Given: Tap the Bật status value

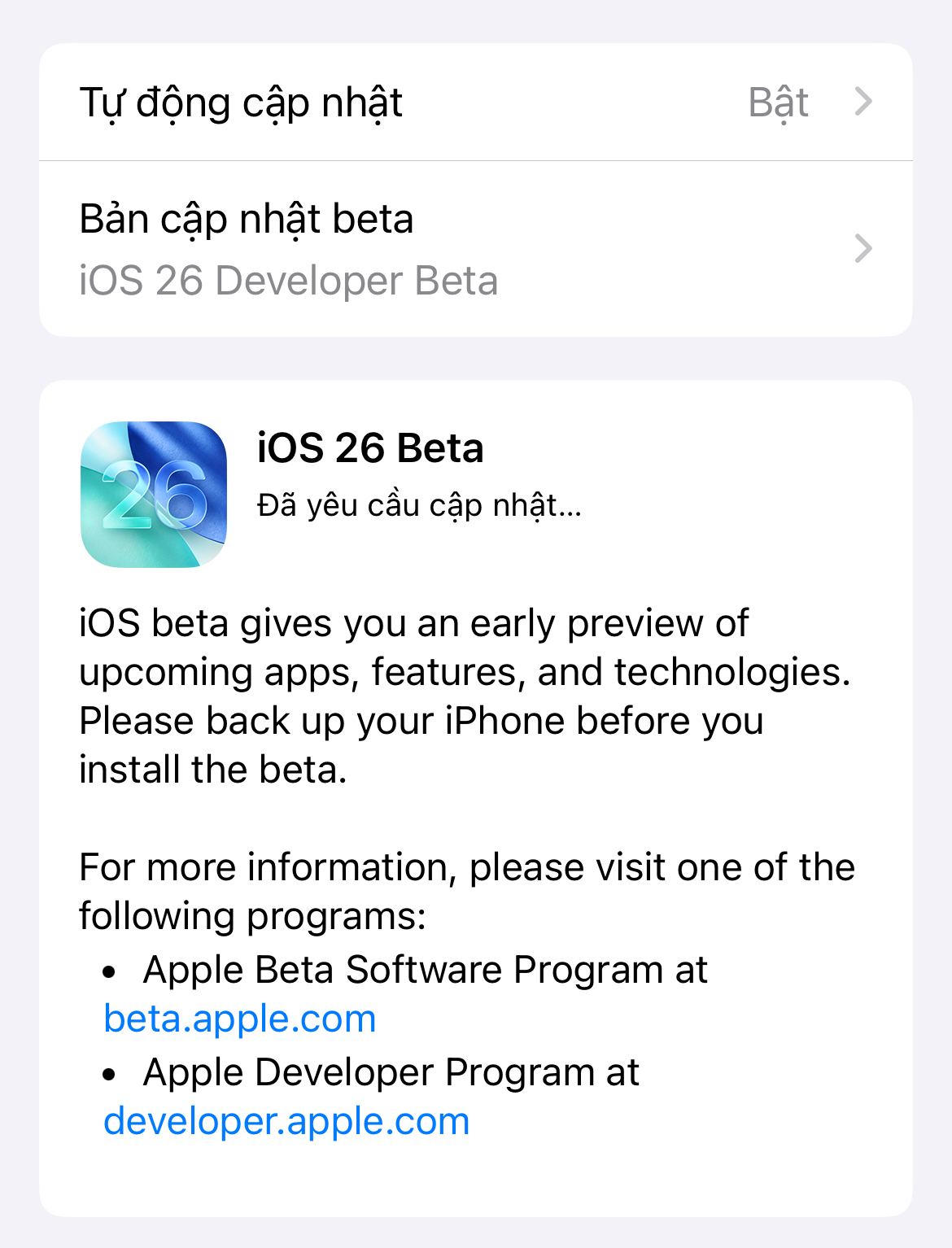Looking at the screenshot, I should [778, 103].
